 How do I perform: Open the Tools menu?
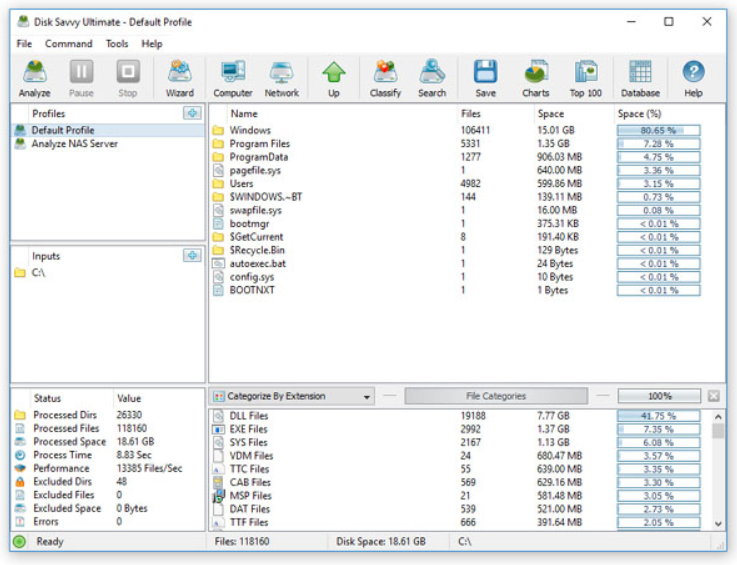117,44
